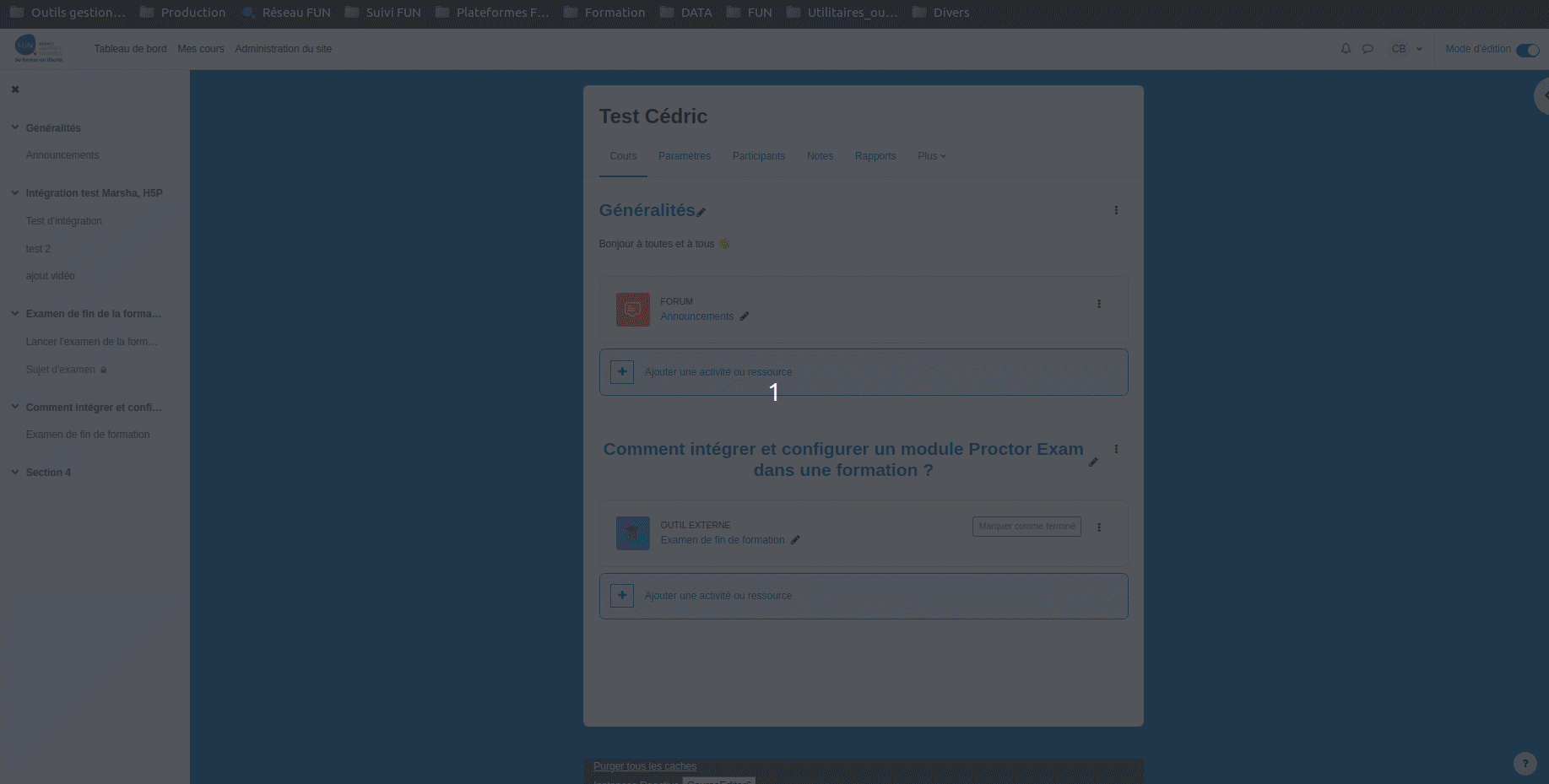
Task: Click Ajouter une activité ou ressource under Généralités
Action: pos(718,372)
